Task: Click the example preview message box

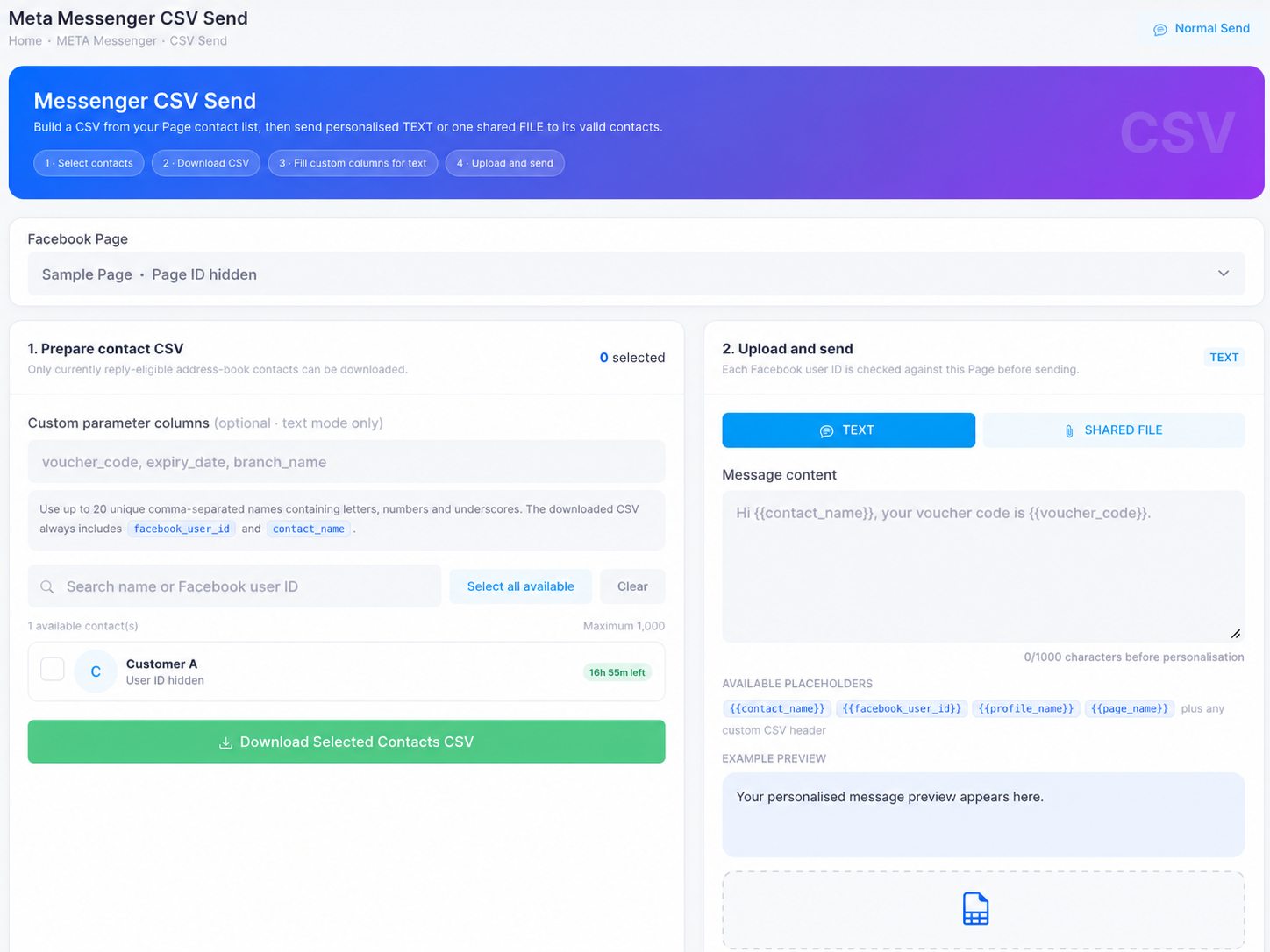Action: point(983,814)
